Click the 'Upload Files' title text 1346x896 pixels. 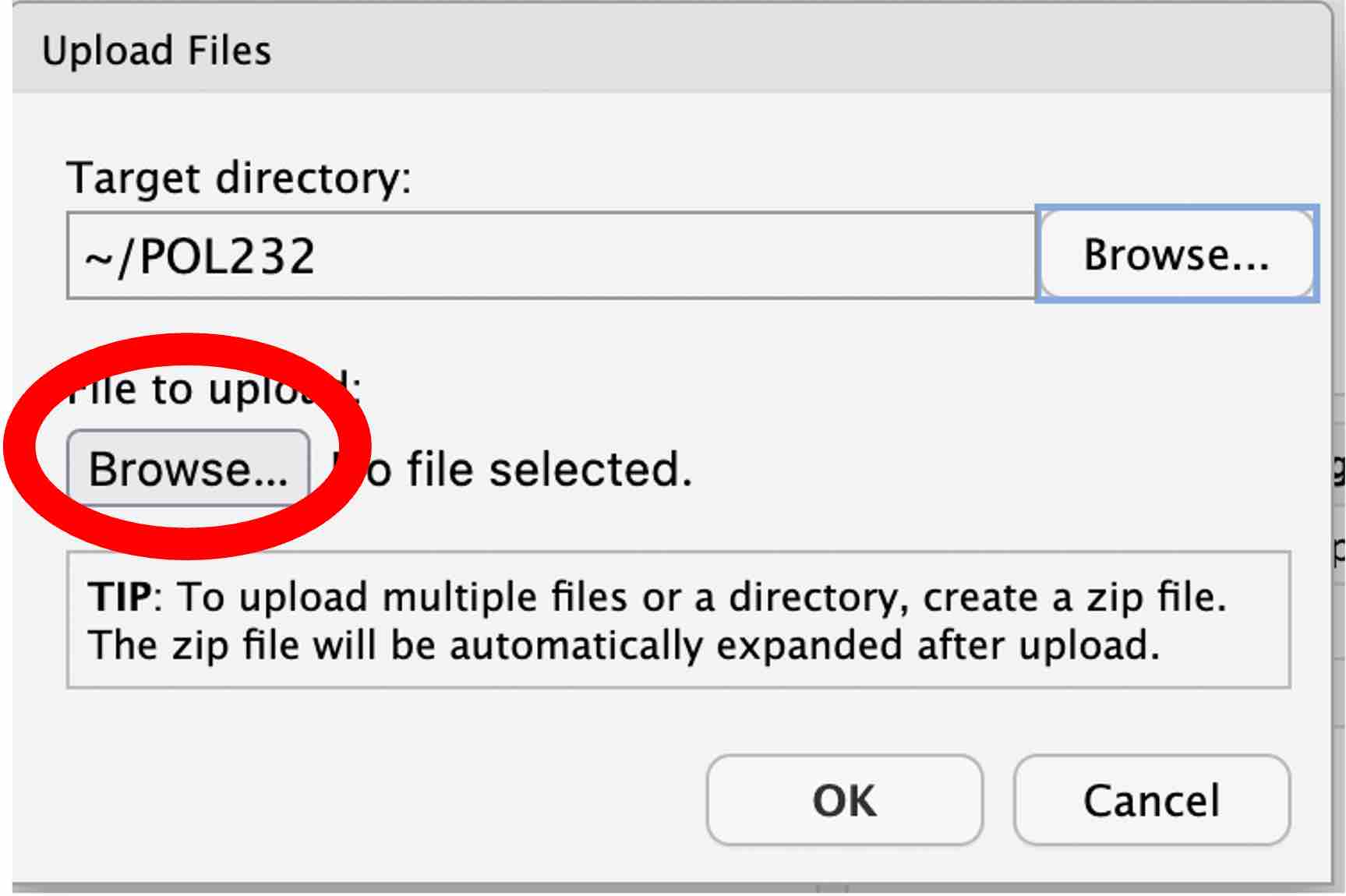click(x=157, y=51)
